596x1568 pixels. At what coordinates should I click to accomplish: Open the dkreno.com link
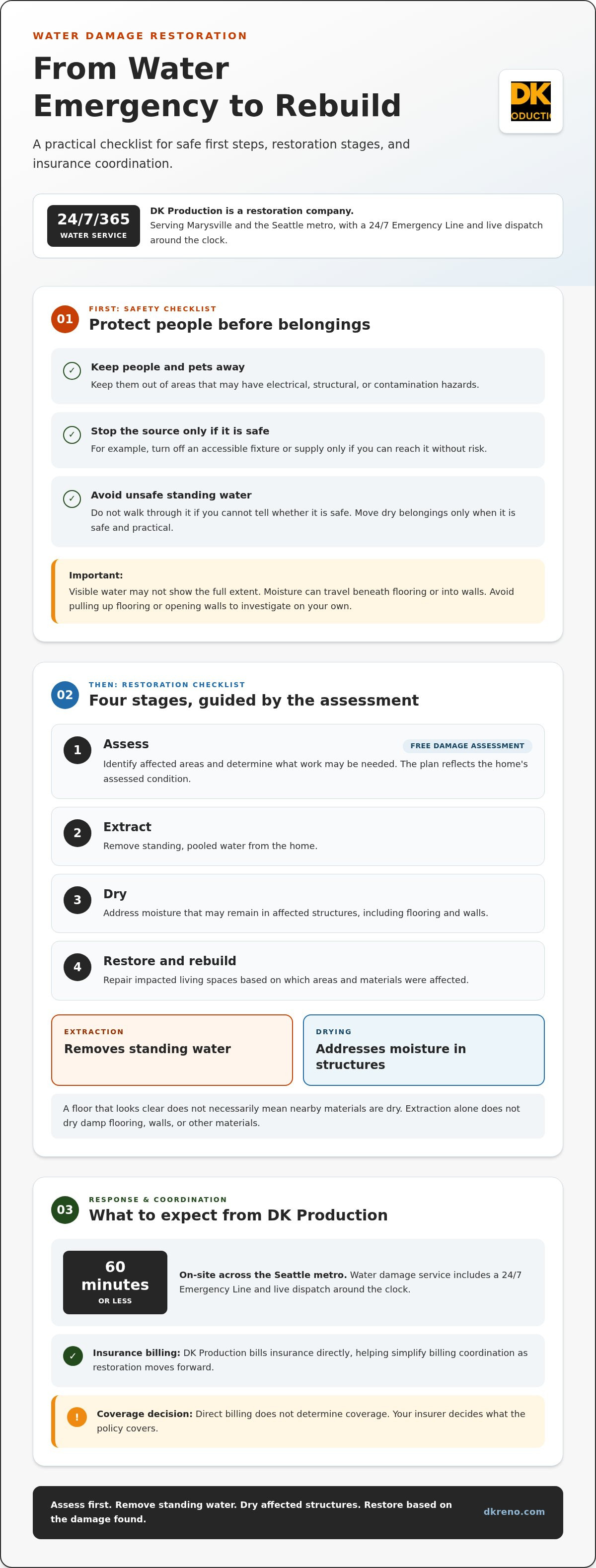click(x=514, y=1511)
